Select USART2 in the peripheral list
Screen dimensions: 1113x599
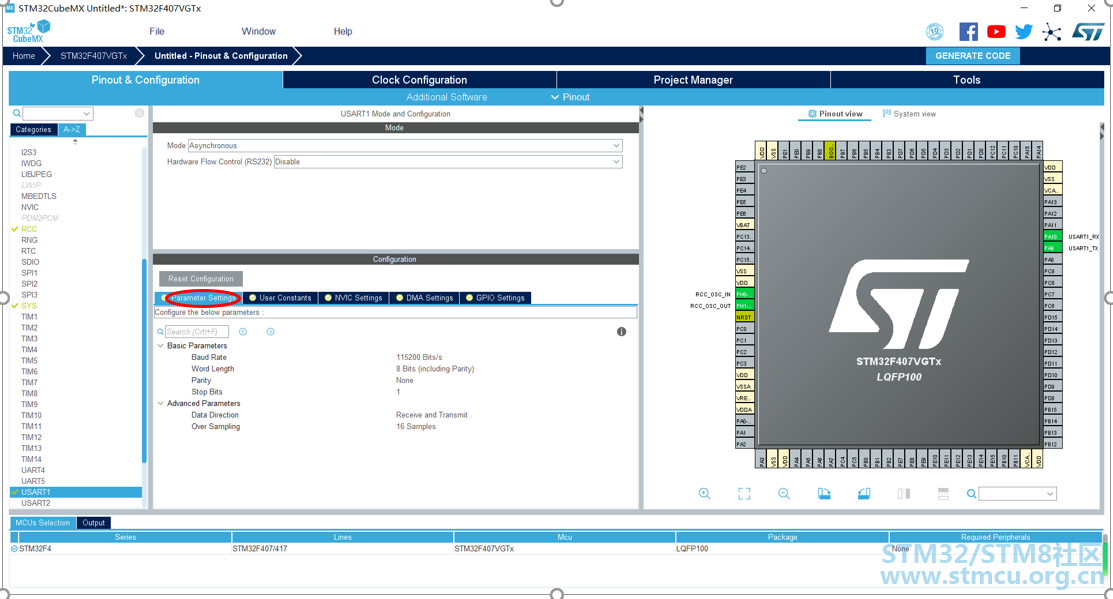[35, 503]
